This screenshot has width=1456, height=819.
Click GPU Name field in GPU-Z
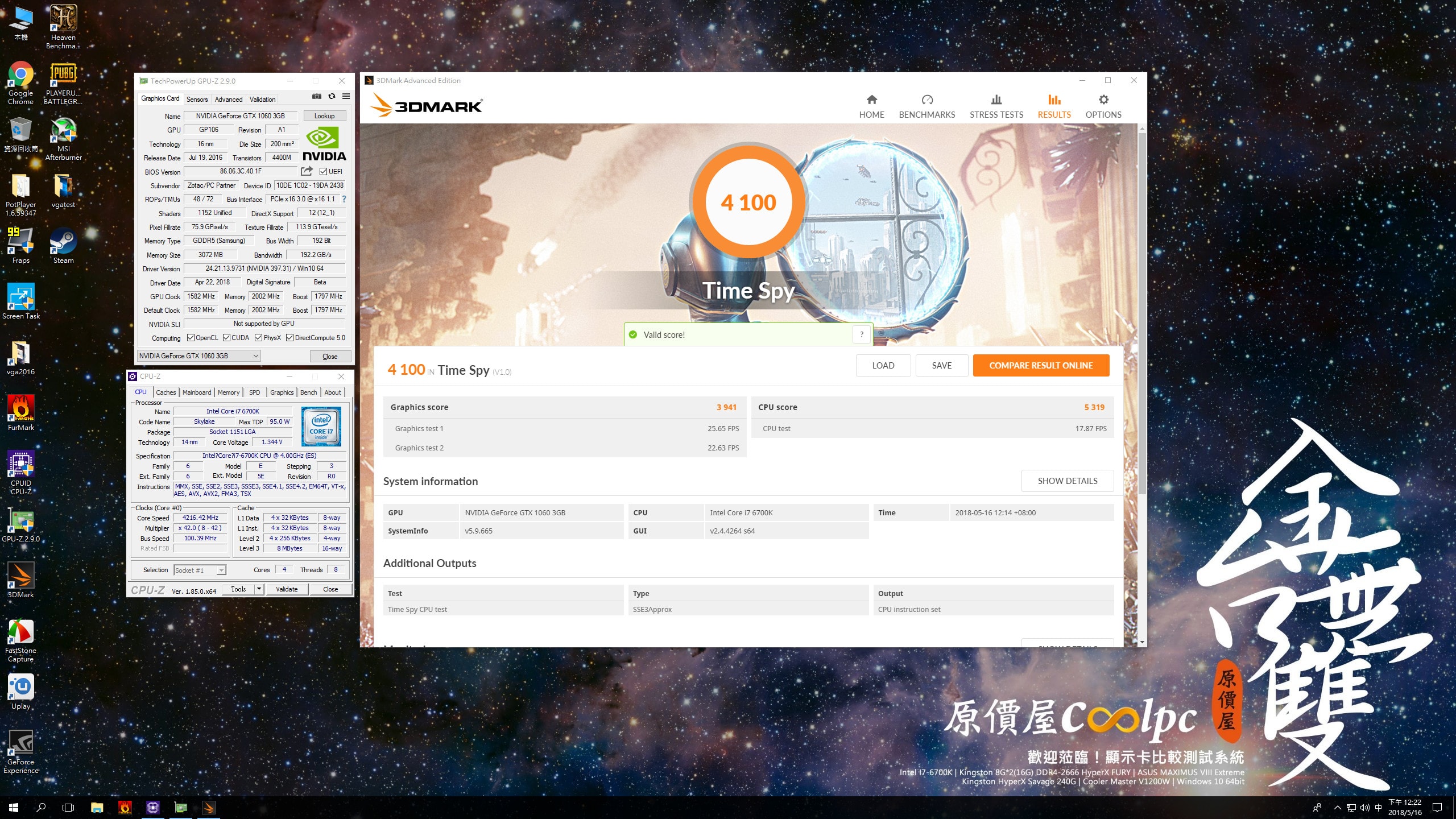pos(241,115)
